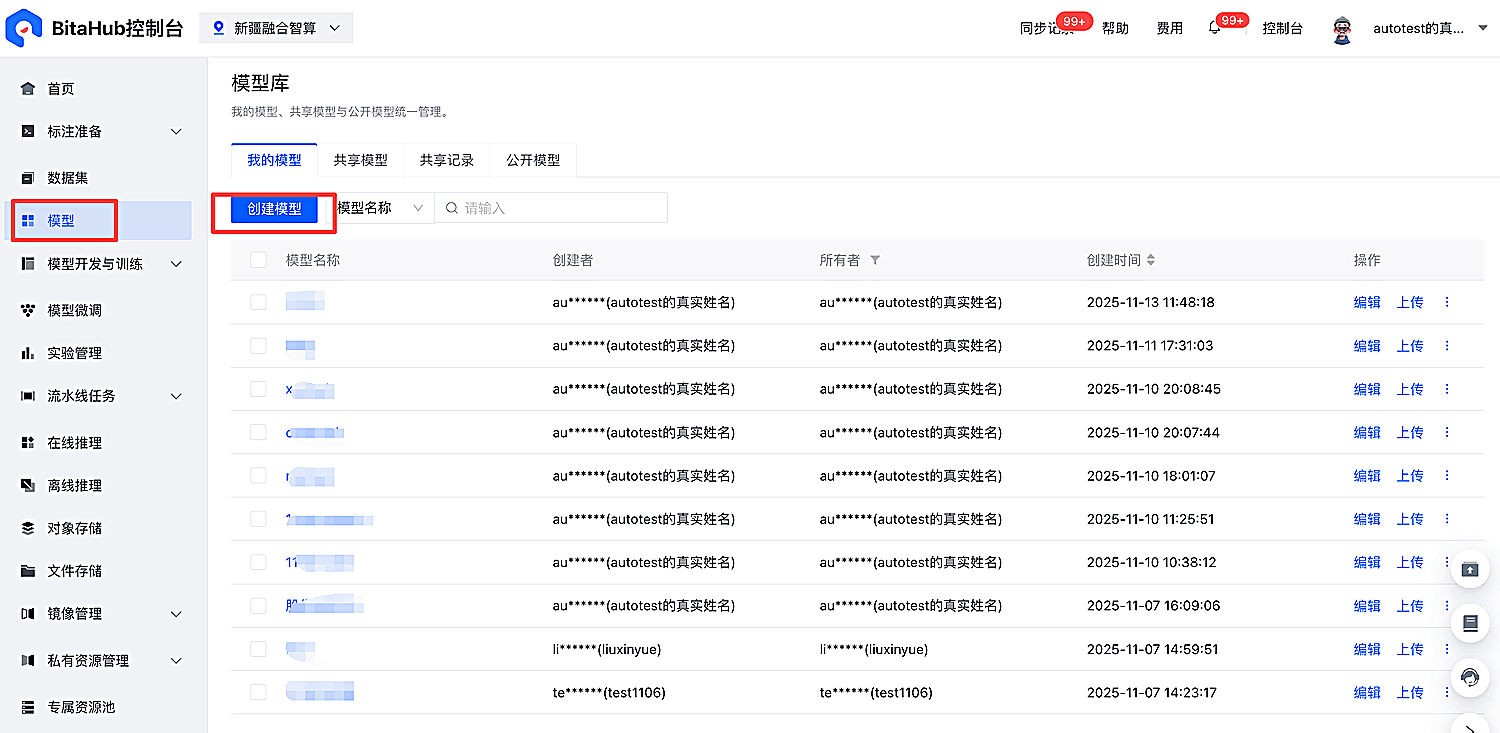This screenshot has height=733, width=1500.
Task: Select the 我的模型 tab
Action: pos(274,160)
